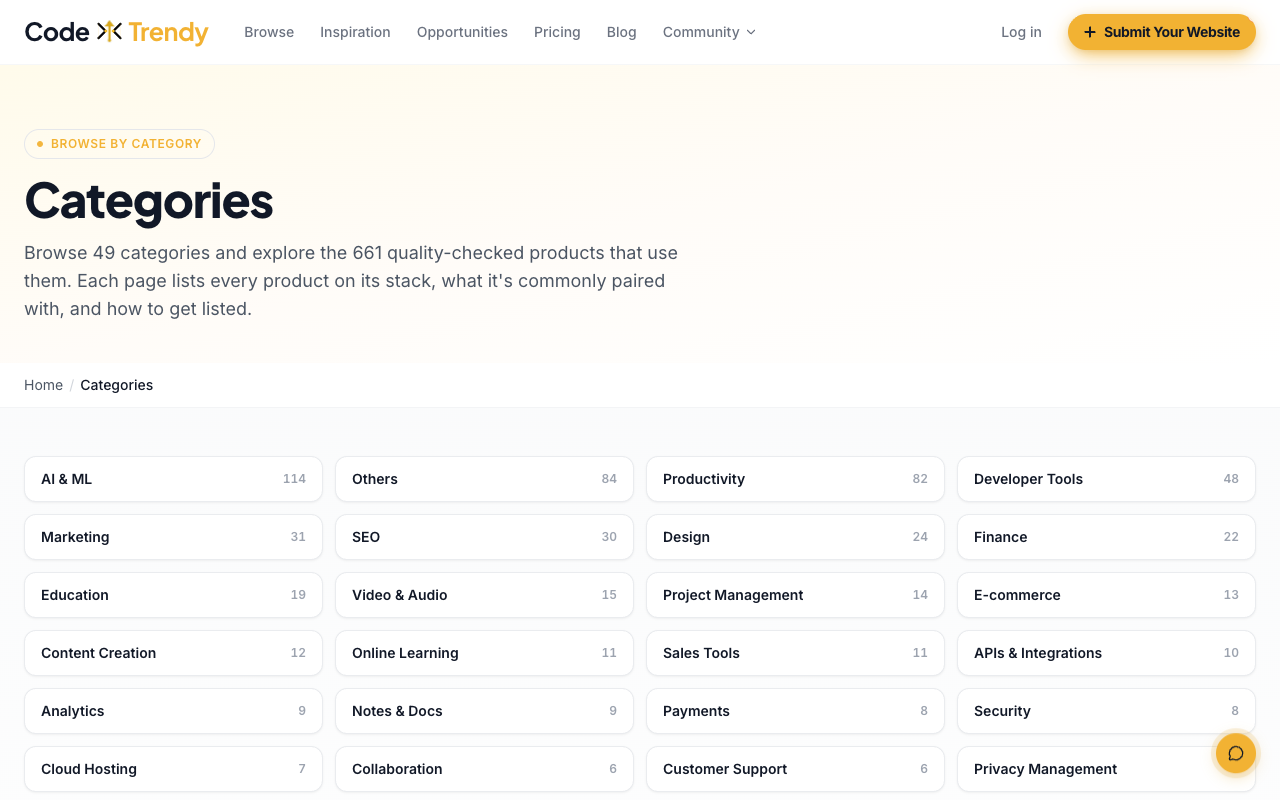The height and width of the screenshot is (800, 1280).
Task: Click the Browse by Category badge
Action: pyautogui.click(x=119, y=144)
